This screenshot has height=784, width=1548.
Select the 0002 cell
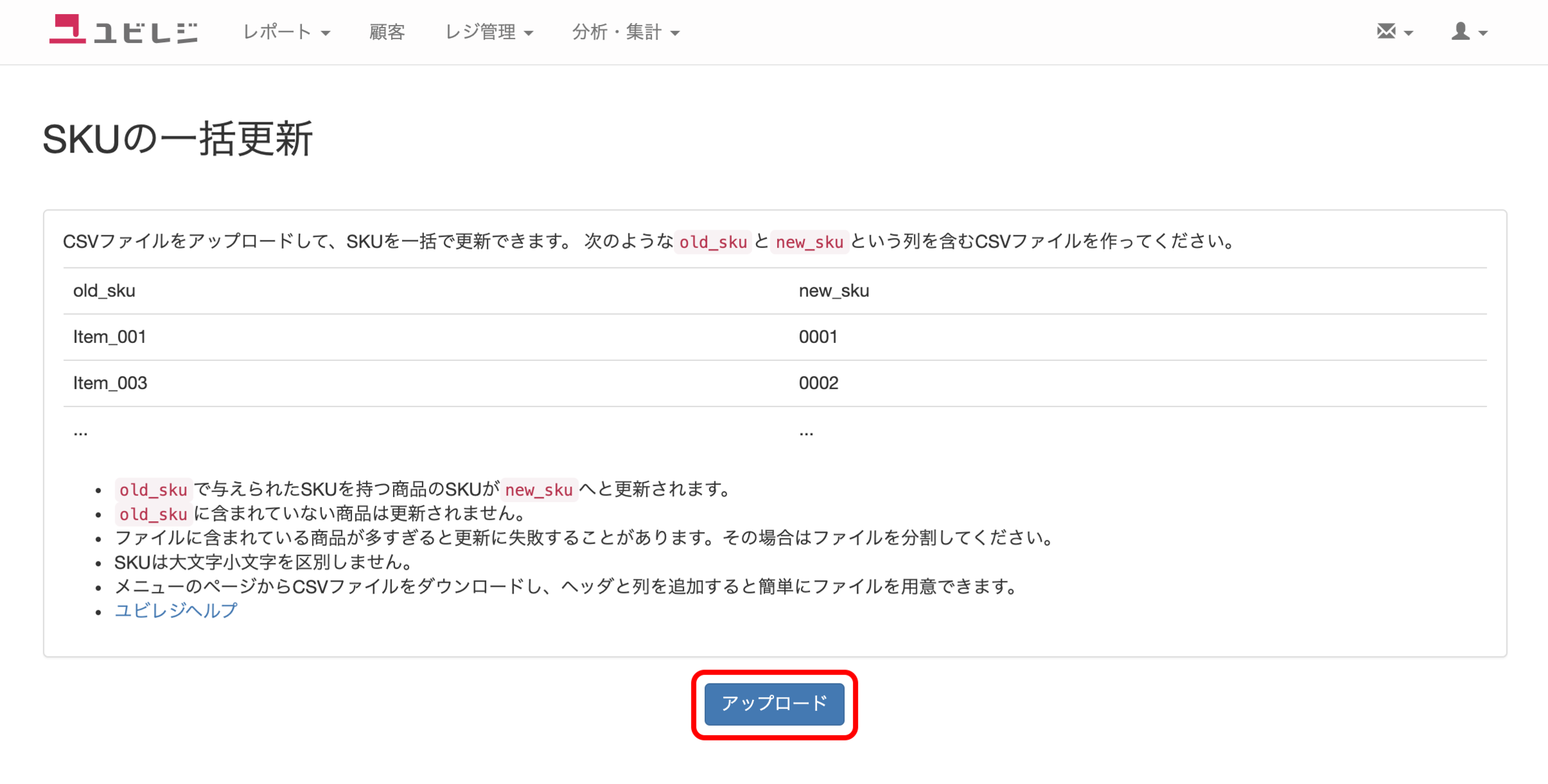(x=818, y=383)
